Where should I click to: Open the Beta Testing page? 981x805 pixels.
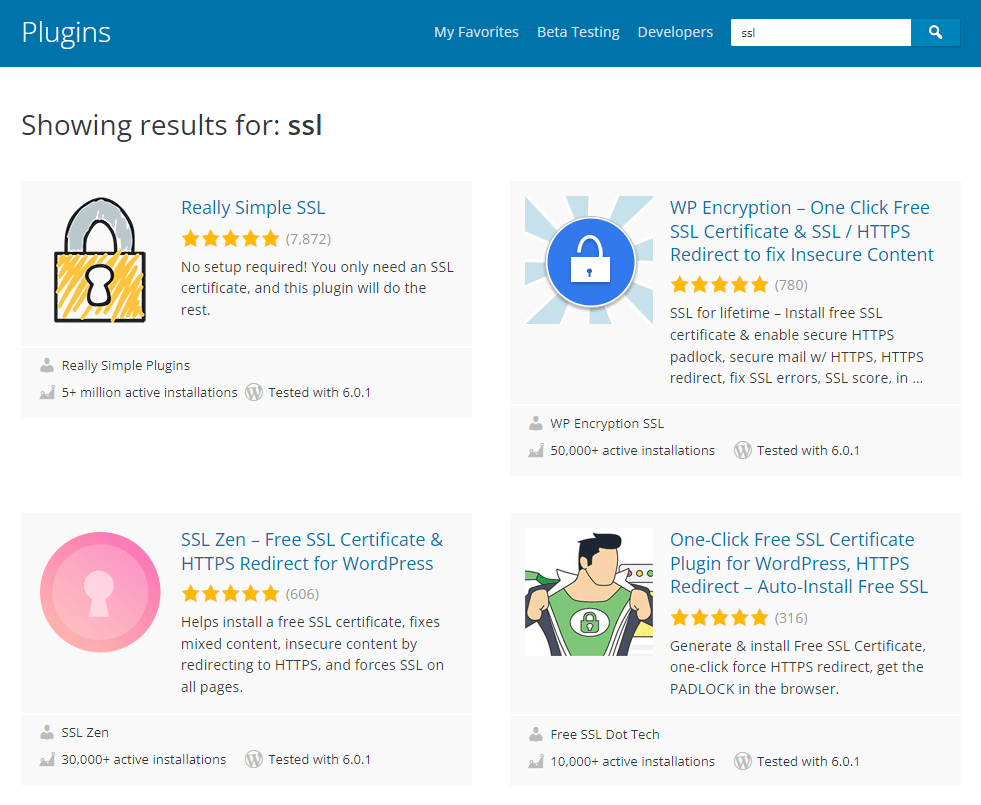[578, 32]
